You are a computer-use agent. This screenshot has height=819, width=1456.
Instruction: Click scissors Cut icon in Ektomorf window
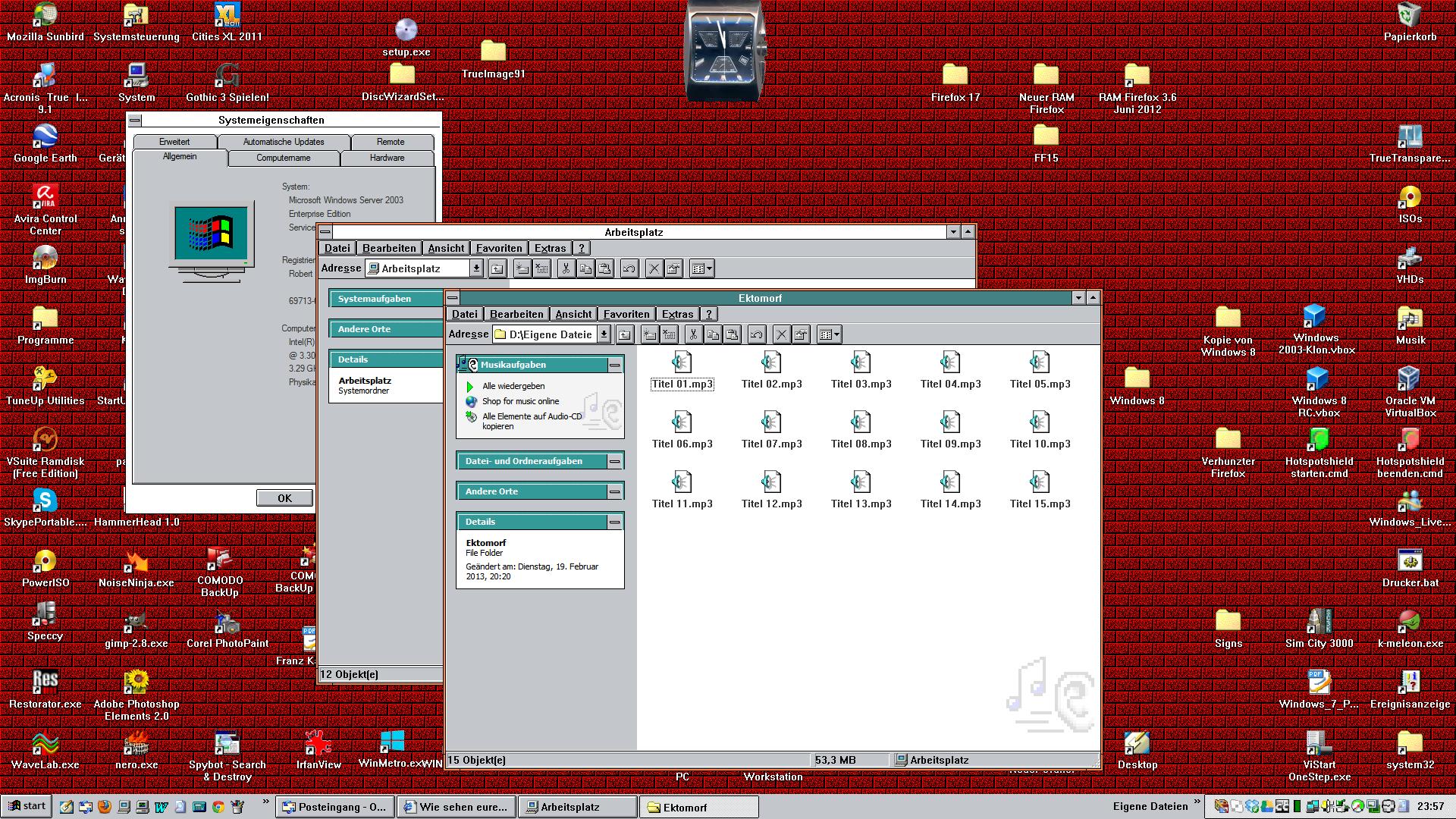click(693, 334)
